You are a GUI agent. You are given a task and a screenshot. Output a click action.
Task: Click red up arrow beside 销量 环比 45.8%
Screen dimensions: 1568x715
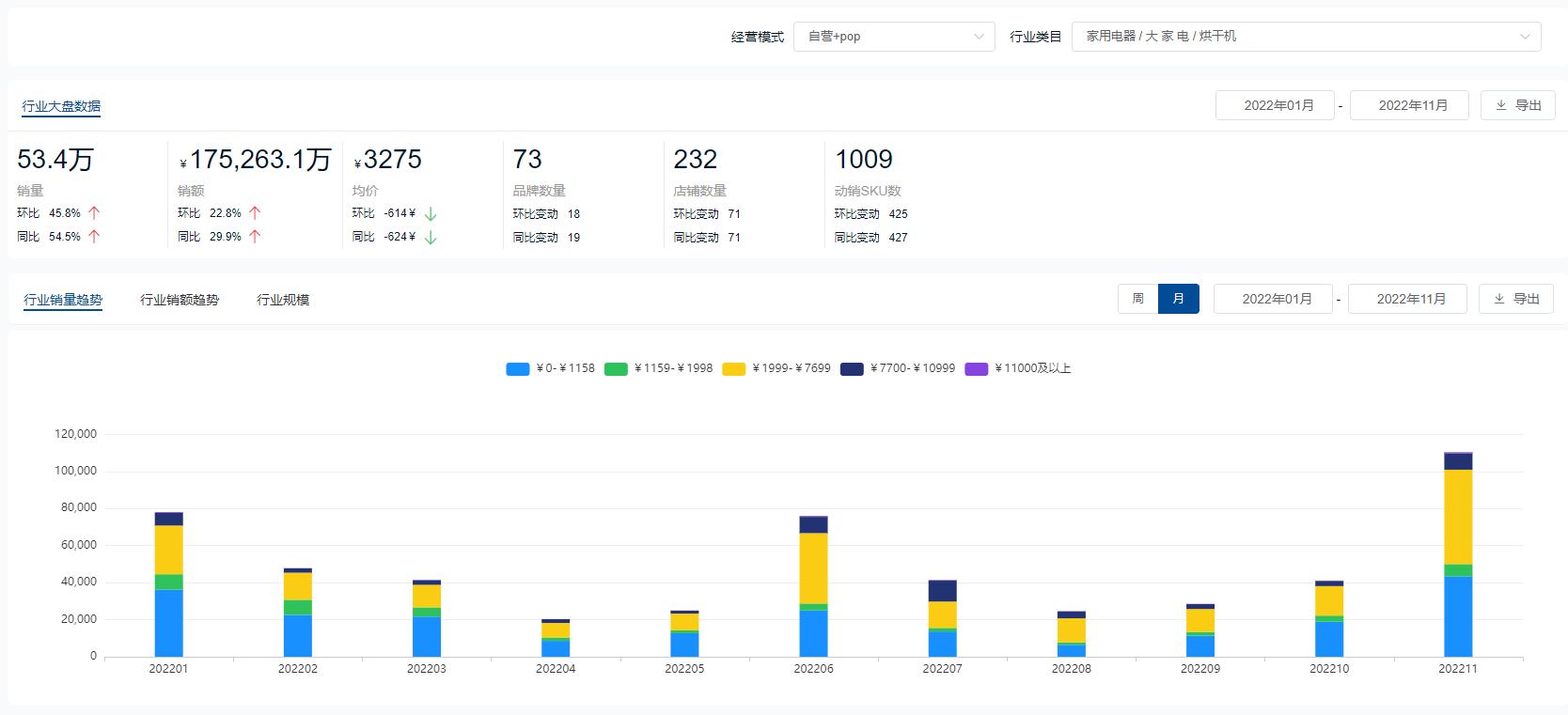pos(94,213)
